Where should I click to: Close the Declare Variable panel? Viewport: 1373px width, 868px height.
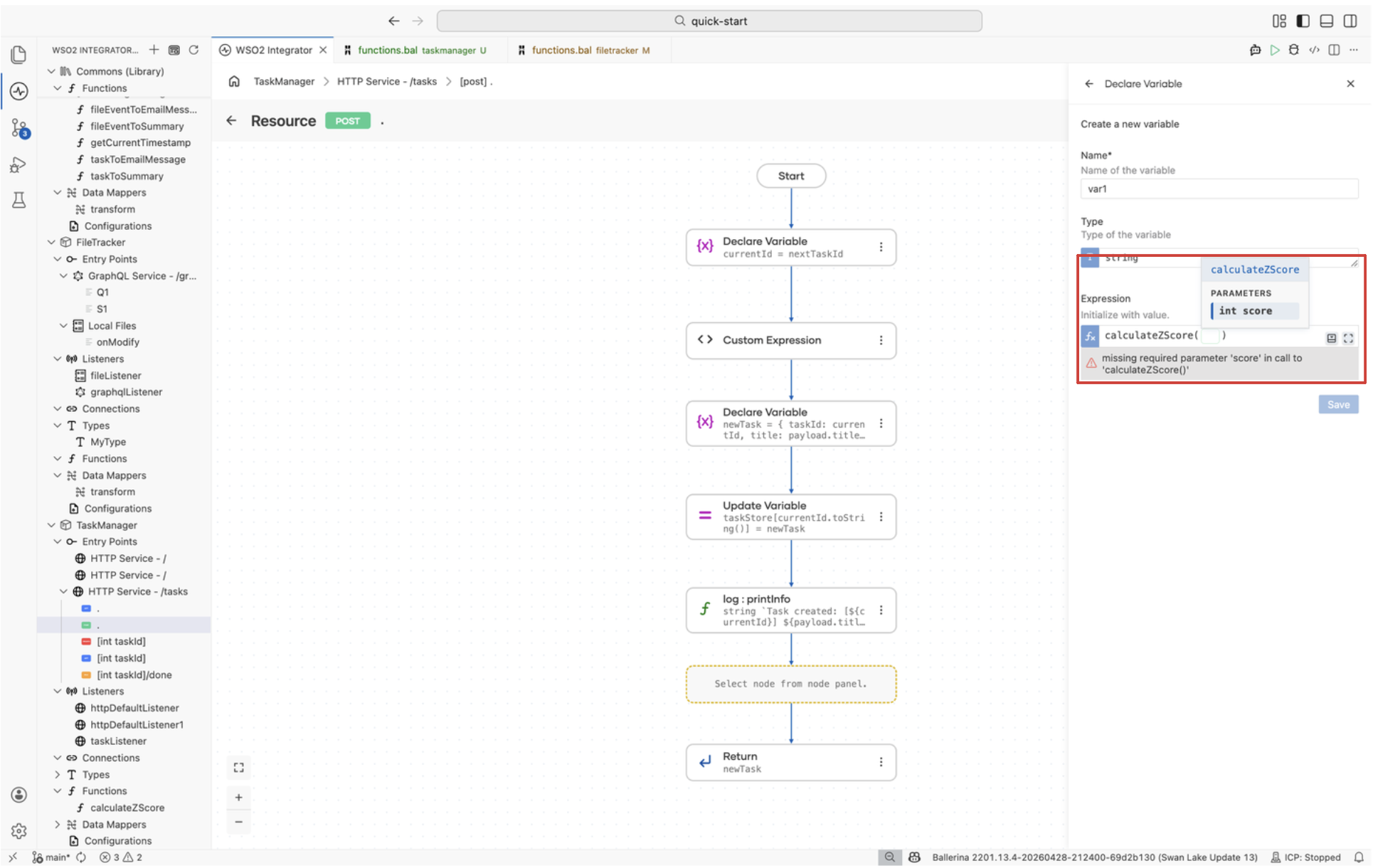point(1350,84)
